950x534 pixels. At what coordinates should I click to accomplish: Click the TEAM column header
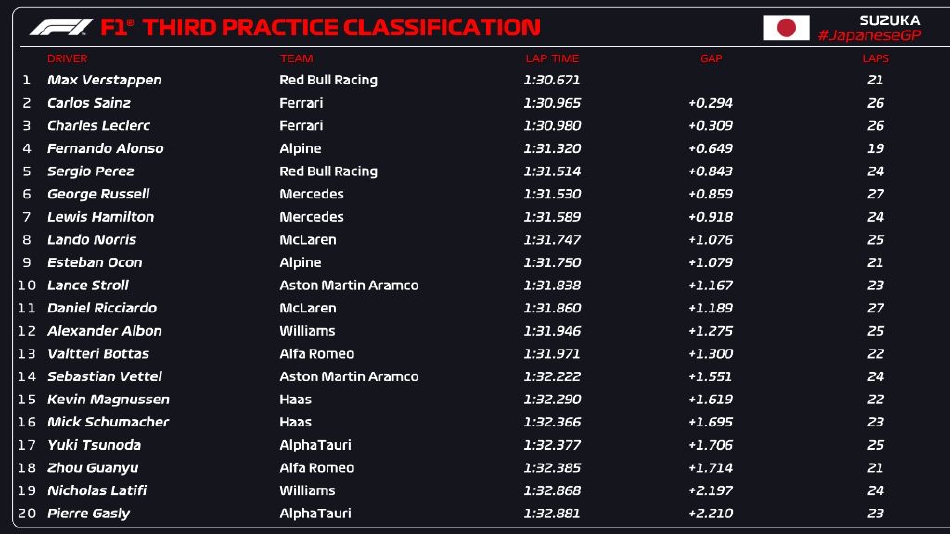coord(296,59)
